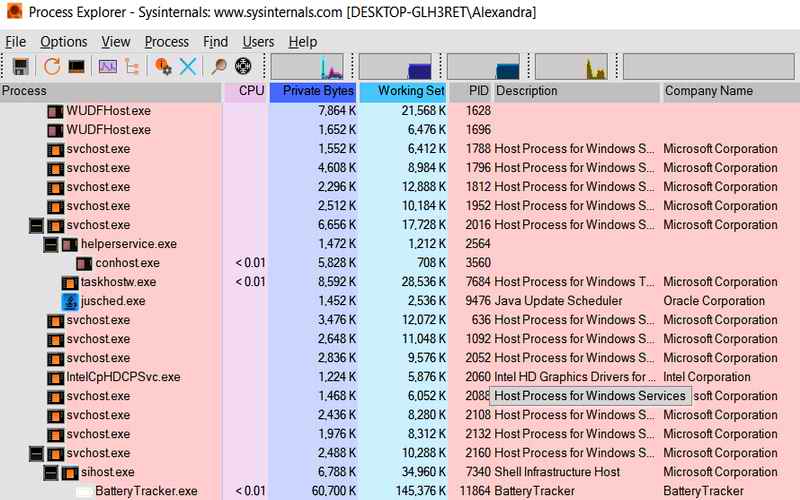Open the Users menu
The image size is (800, 500).
click(258, 42)
